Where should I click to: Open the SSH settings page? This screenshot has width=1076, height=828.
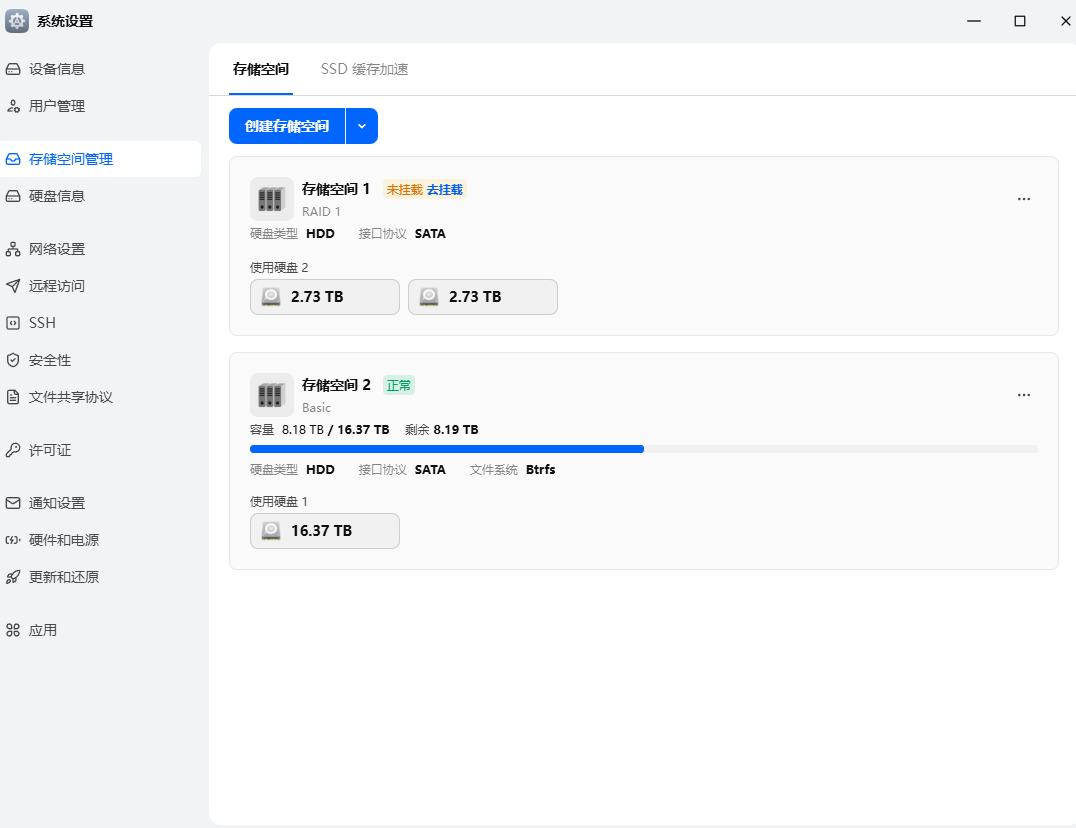(x=101, y=323)
